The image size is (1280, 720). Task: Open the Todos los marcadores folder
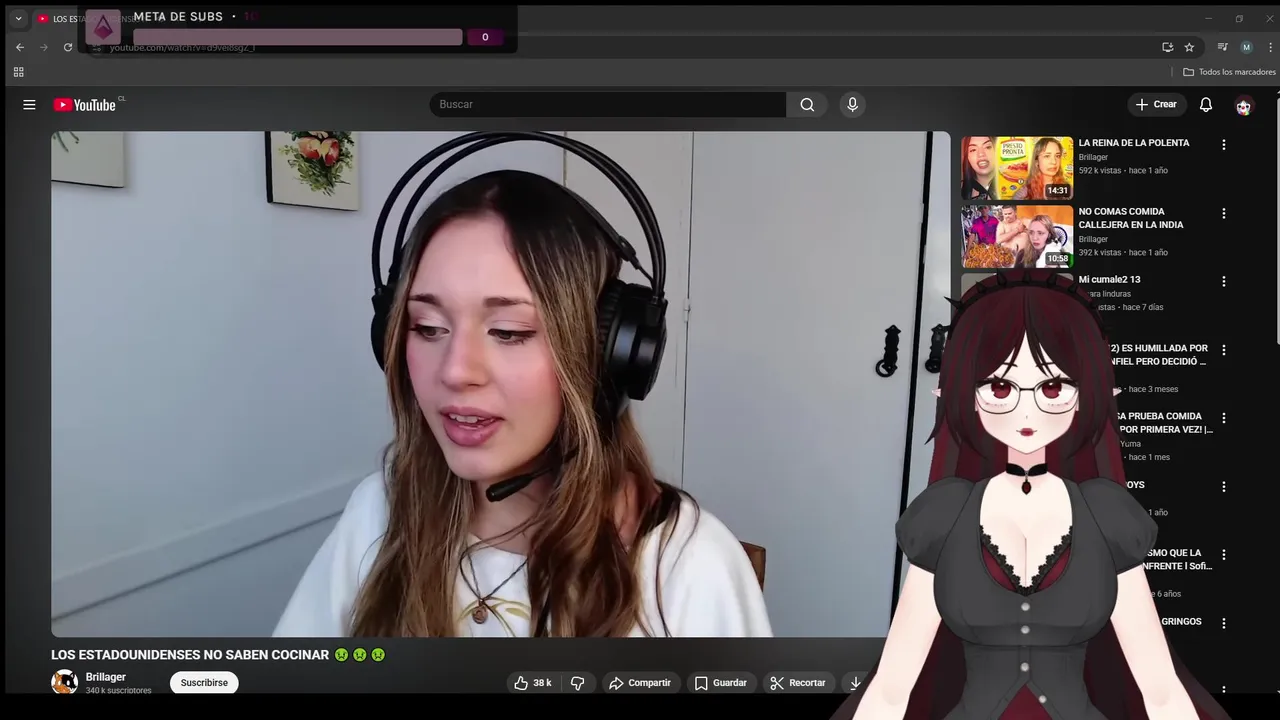coord(1229,72)
